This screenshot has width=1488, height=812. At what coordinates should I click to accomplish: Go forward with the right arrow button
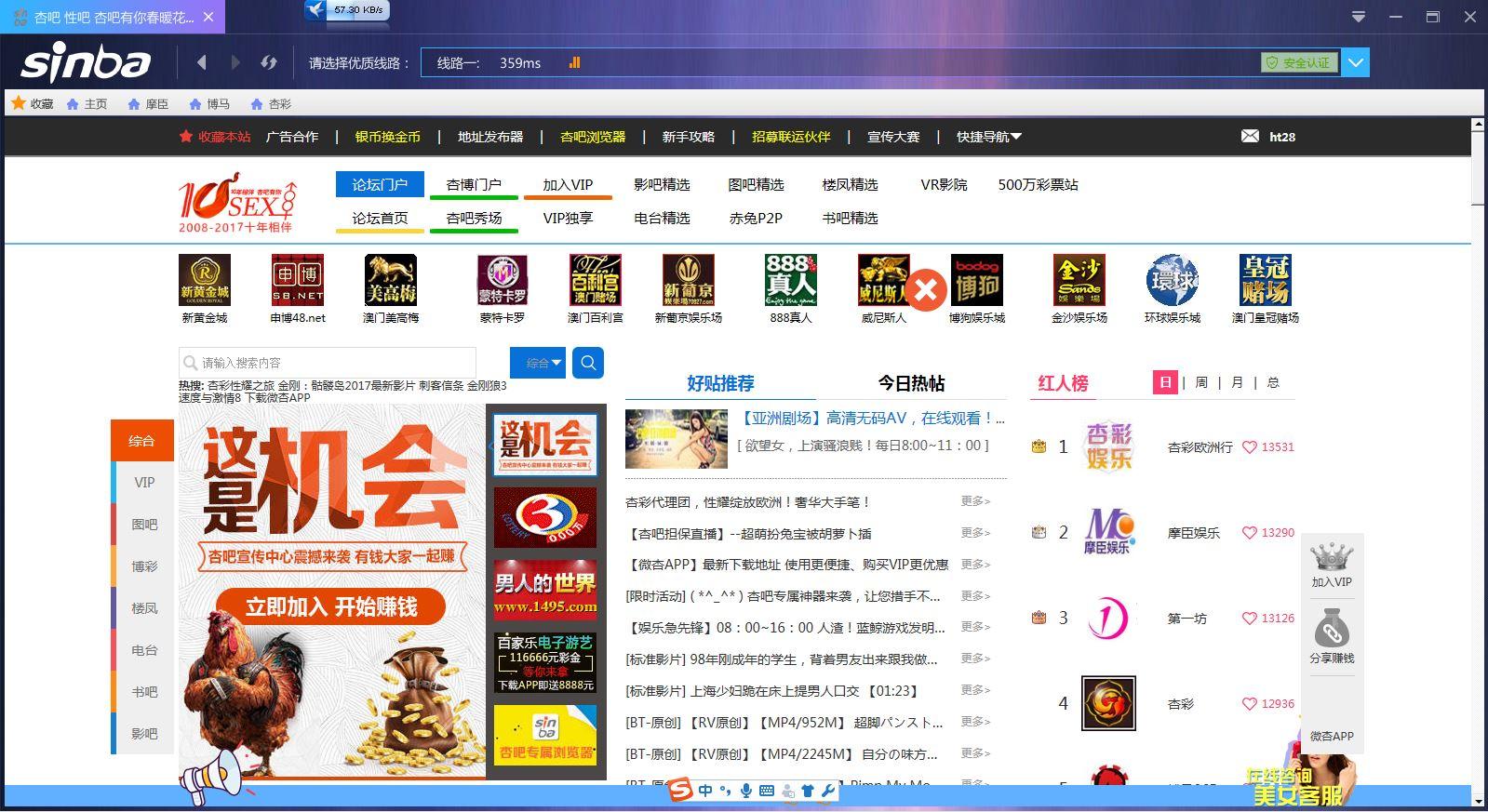click(235, 62)
